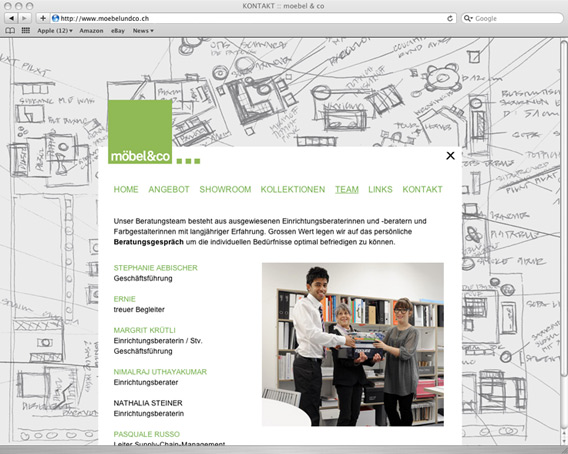Viewport: 568px width, 454px height.
Task: Select the SHOWROOM navigation item
Action: [x=225, y=189]
